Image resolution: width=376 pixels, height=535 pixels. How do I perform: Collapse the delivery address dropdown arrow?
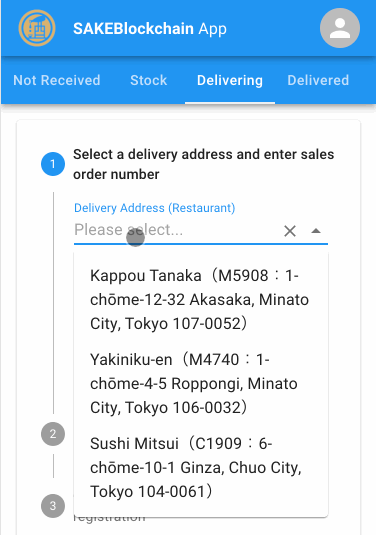click(x=316, y=231)
